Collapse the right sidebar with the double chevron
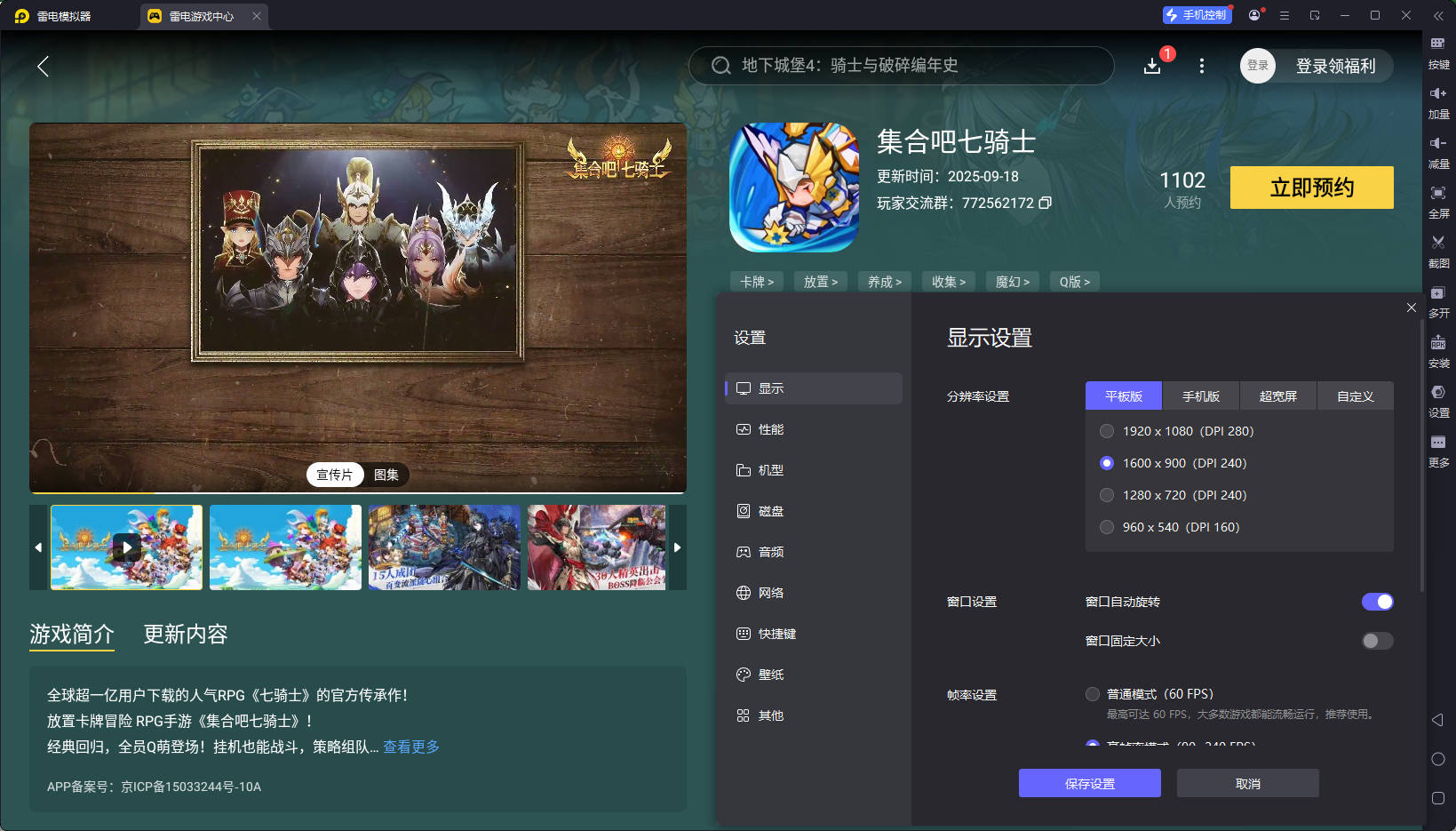This screenshot has height=831, width=1456. click(1438, 16)
